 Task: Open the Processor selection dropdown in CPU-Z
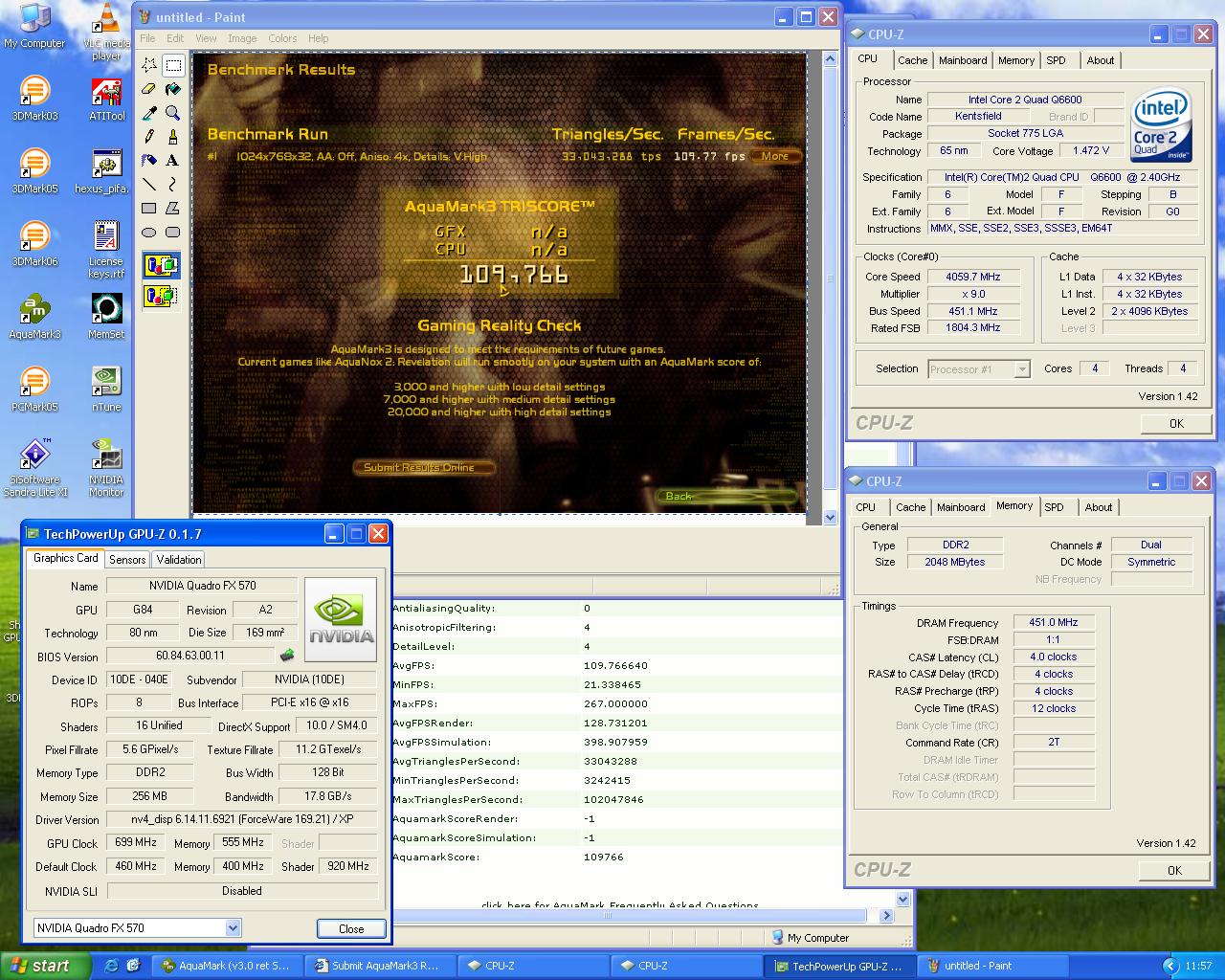tap(1022, 369)
